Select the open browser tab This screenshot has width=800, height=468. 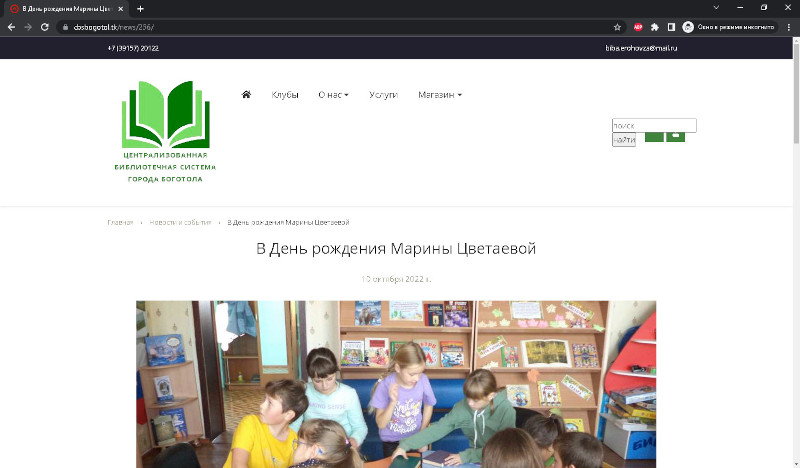pos(65,9)
